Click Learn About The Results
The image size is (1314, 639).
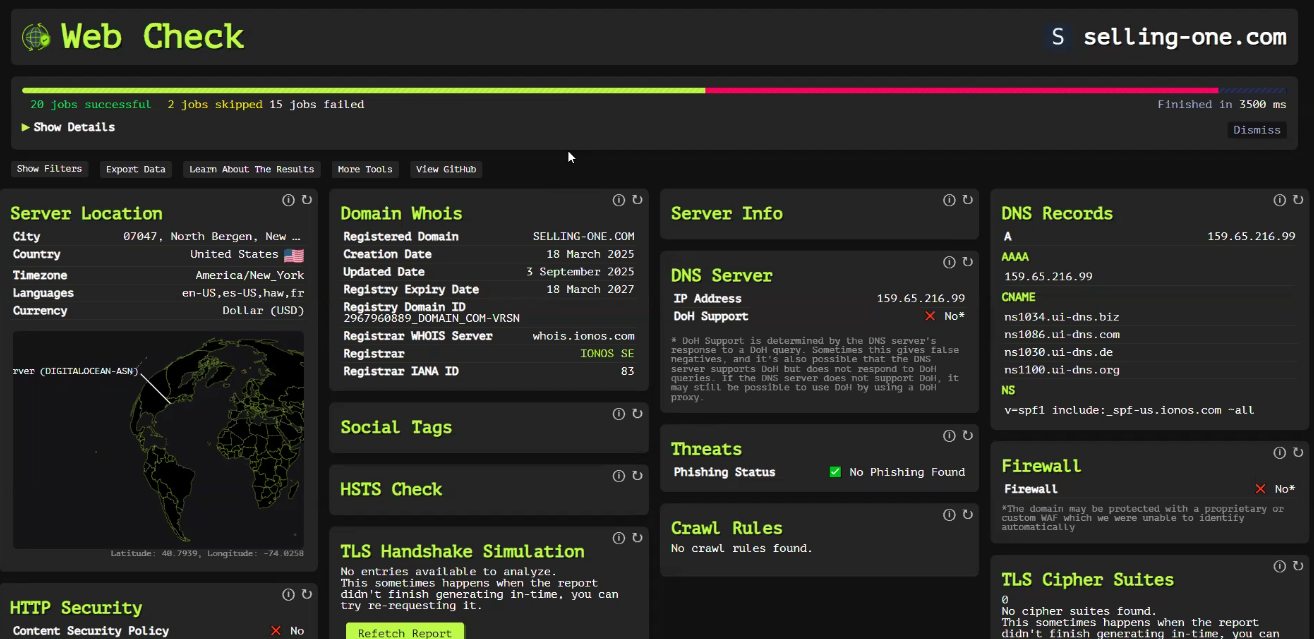tap(251, 169)
